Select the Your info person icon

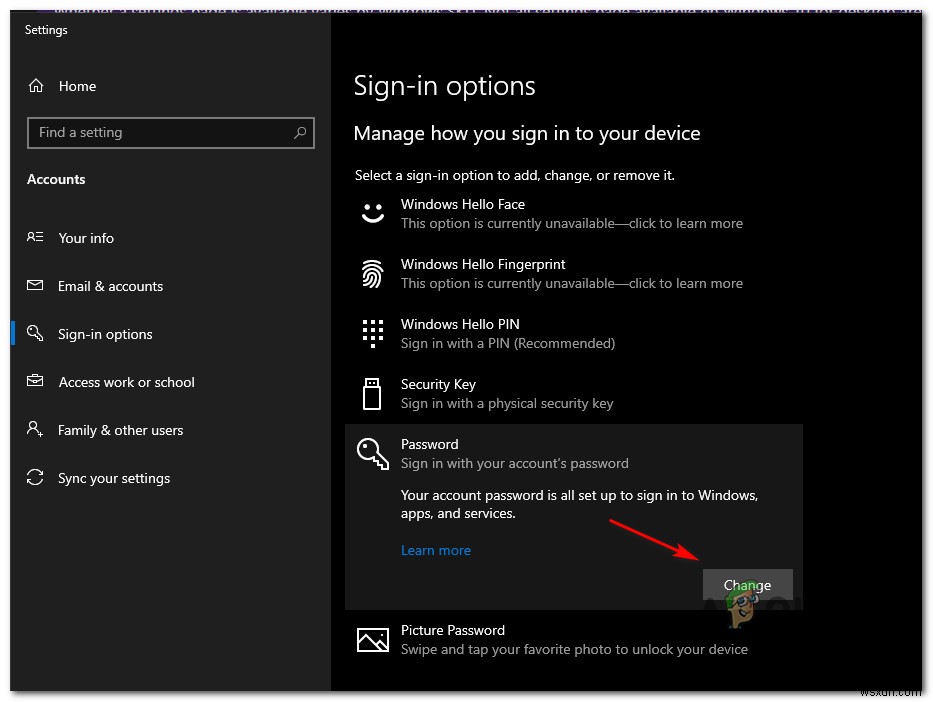33,238
